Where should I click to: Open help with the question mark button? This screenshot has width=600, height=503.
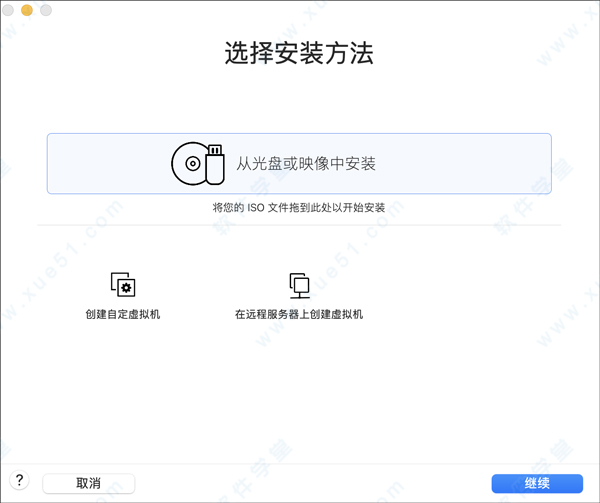[x=19, y=480]
